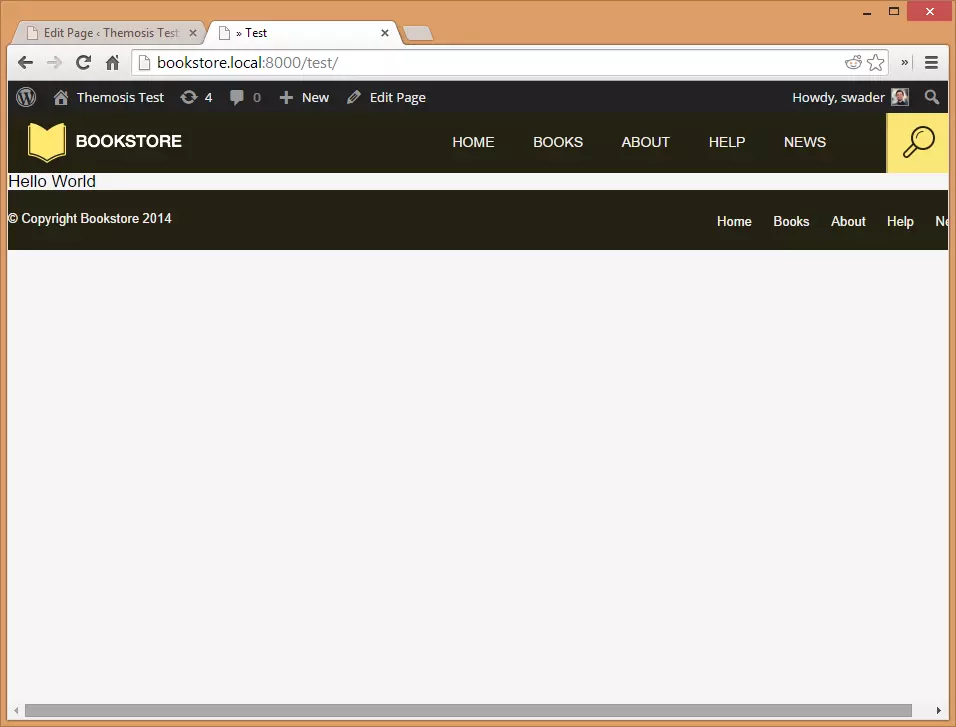Open the WordPress logo menu
The height and width of the screenshot is (727, 956).
point(26,97)
